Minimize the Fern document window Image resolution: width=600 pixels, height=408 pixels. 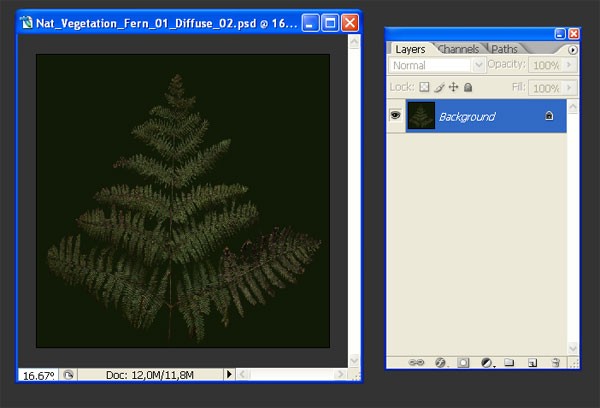click(x=310, y=23)
